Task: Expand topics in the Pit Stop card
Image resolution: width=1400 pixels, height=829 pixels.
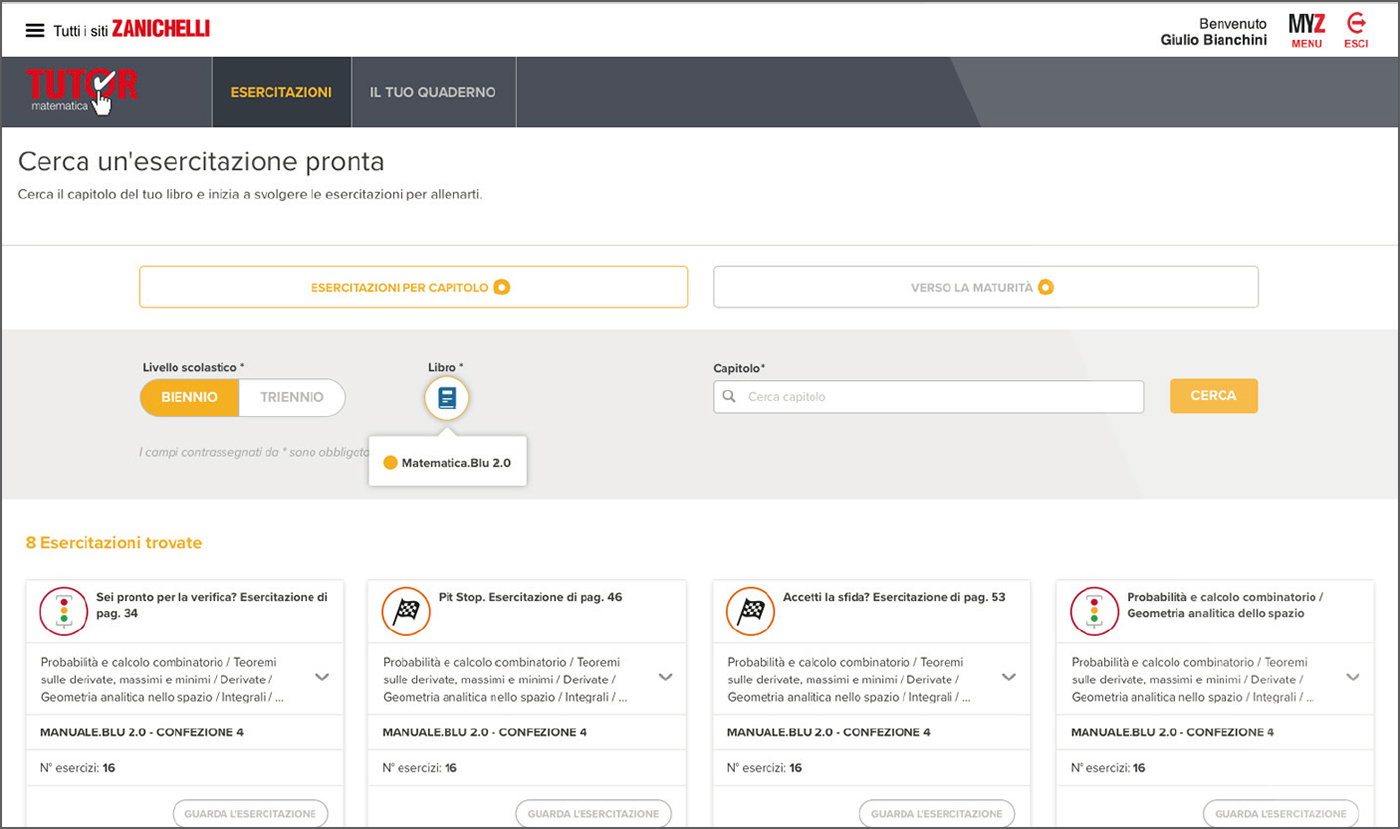Action: point(666,677)
